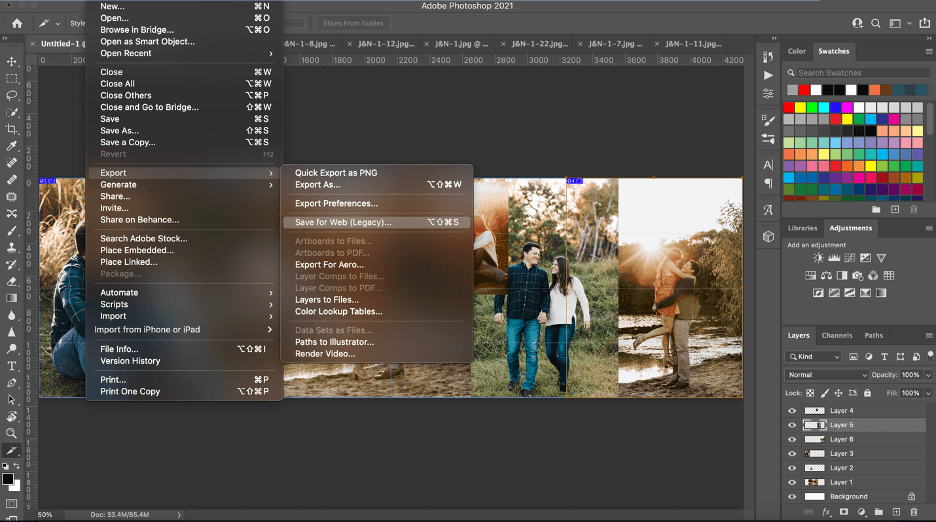
Task: Toggle lock transparent pixels icon
Action: [810, 393]
